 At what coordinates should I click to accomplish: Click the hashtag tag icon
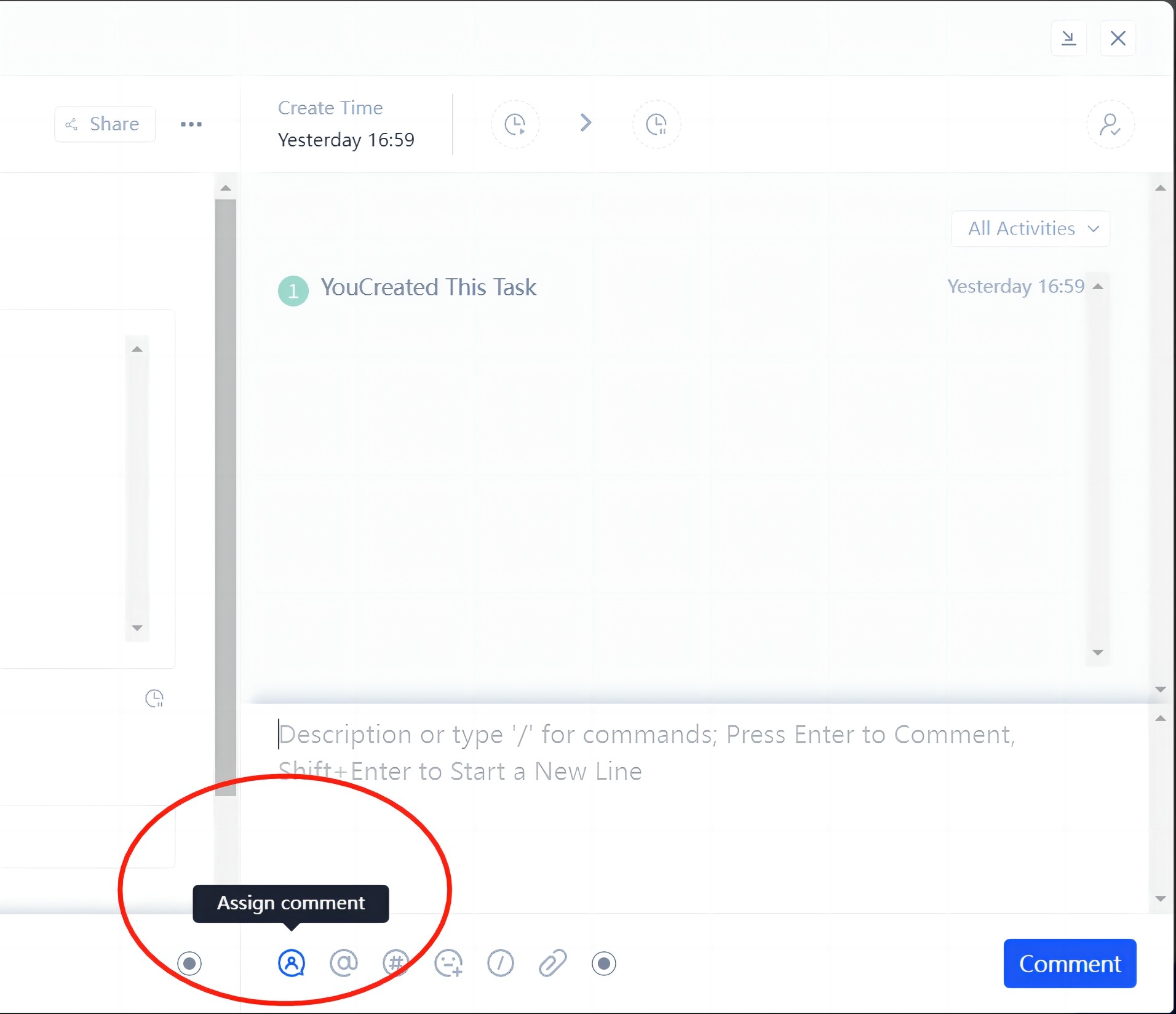pyautogui.click(x=395, y=963)
